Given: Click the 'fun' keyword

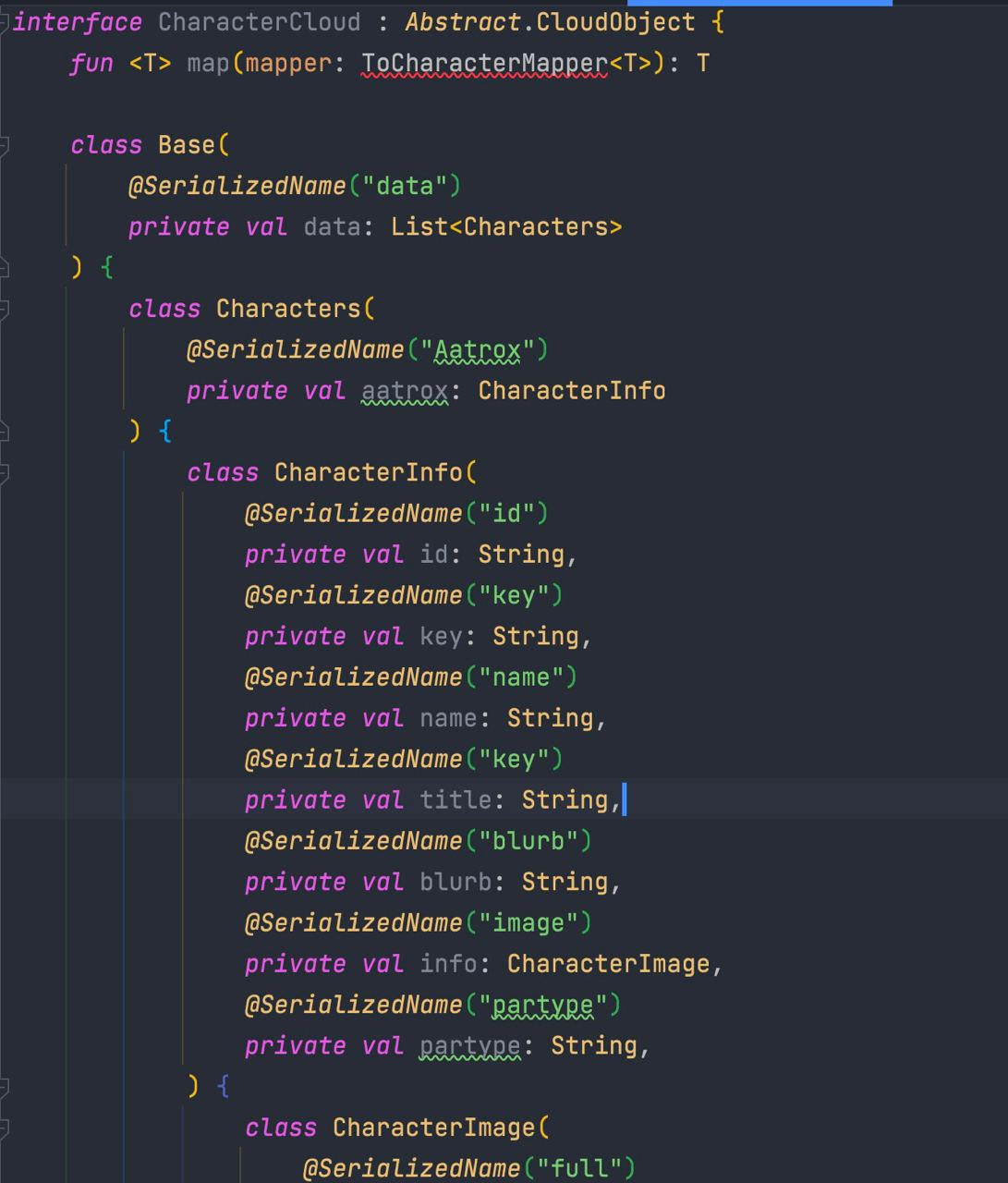Looking at the screenshot, I should [91, 64].
